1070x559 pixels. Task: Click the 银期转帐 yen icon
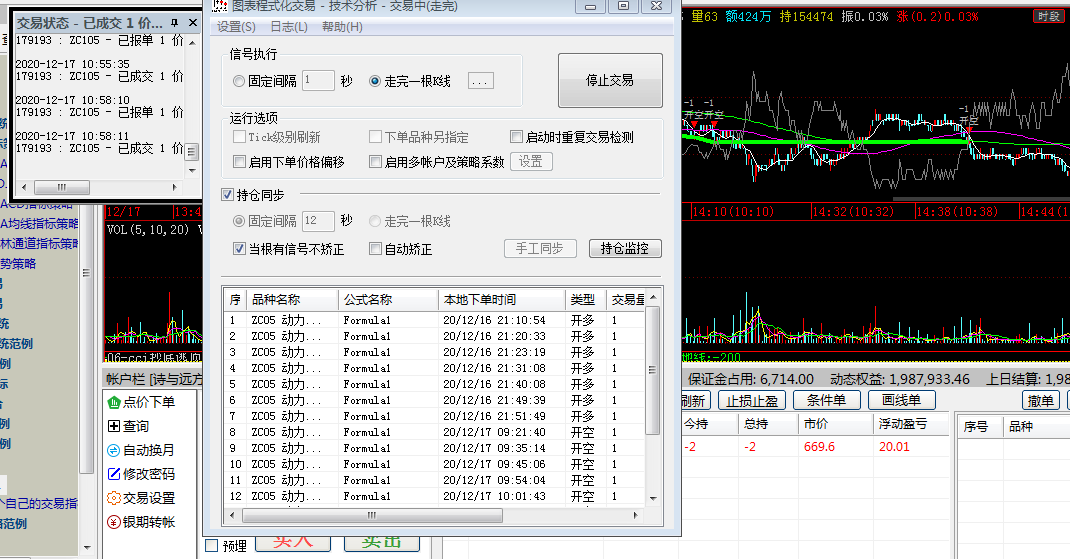click(113, 522)
